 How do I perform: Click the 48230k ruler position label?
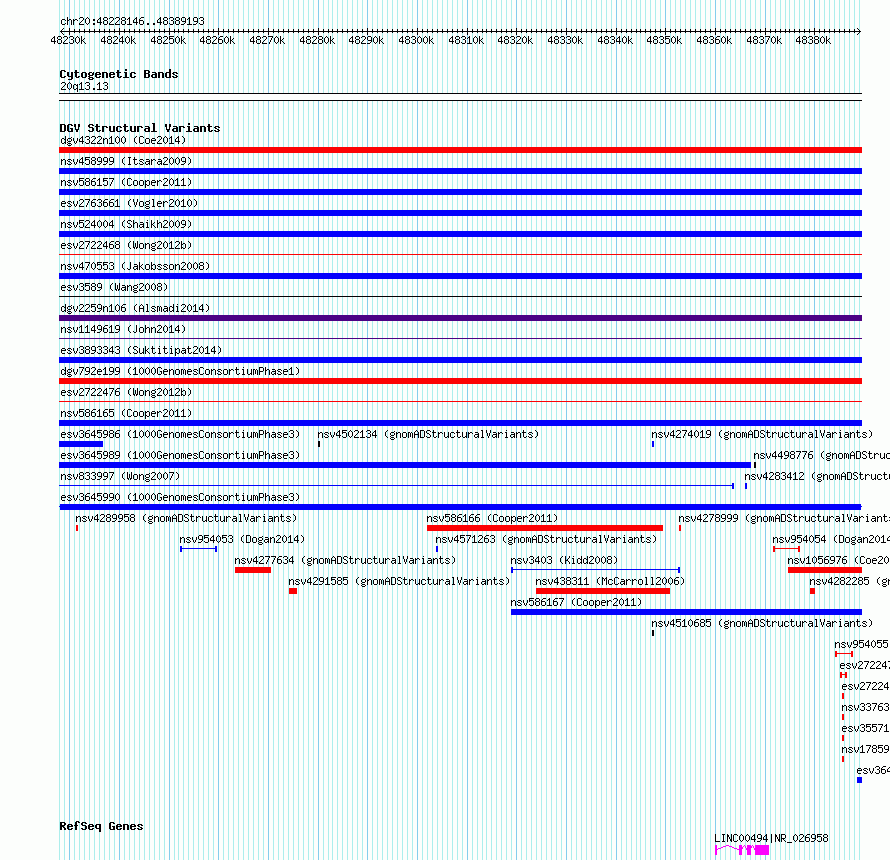68,40
